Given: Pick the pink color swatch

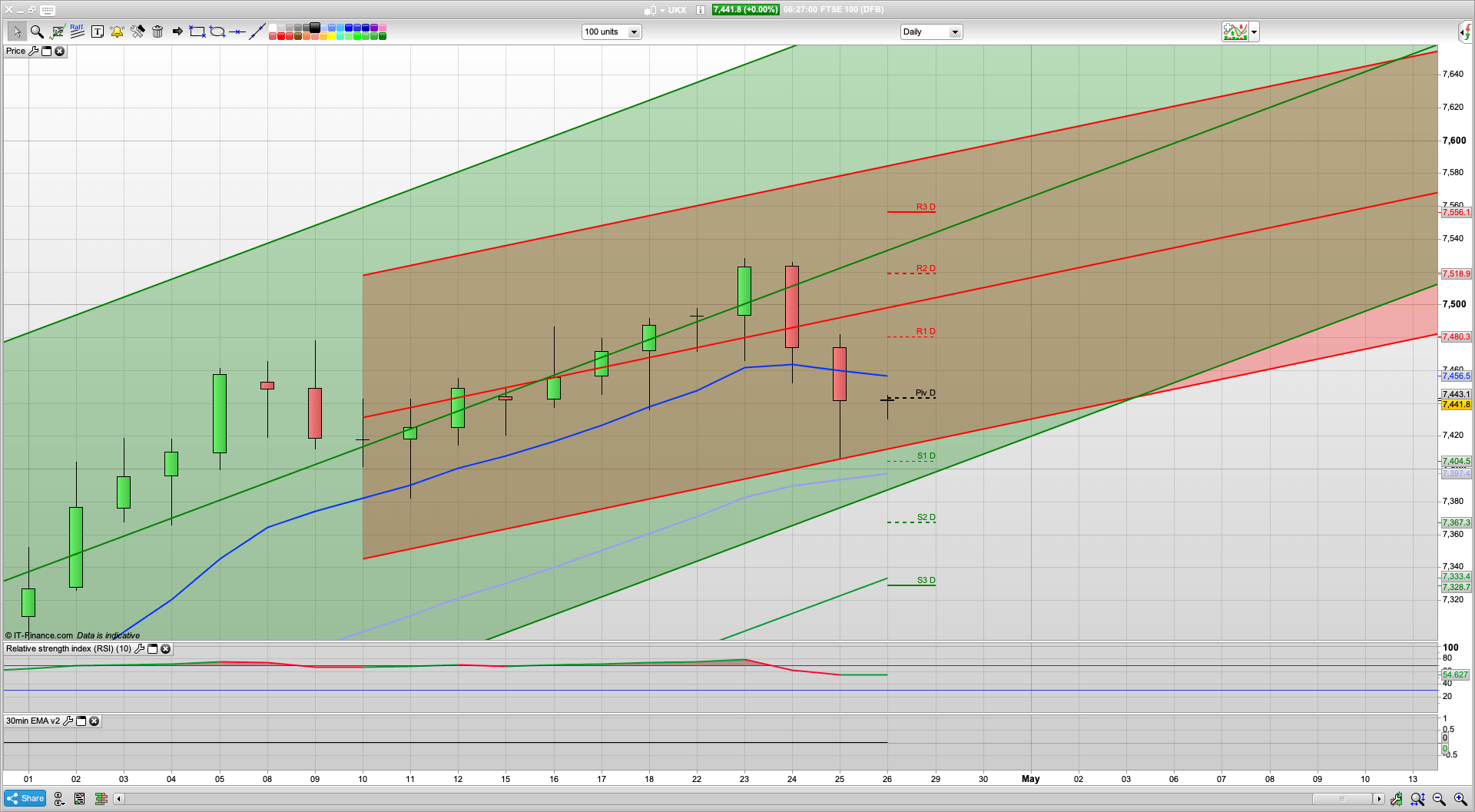Looking at the screenshot, I should (x=383, y=28).
